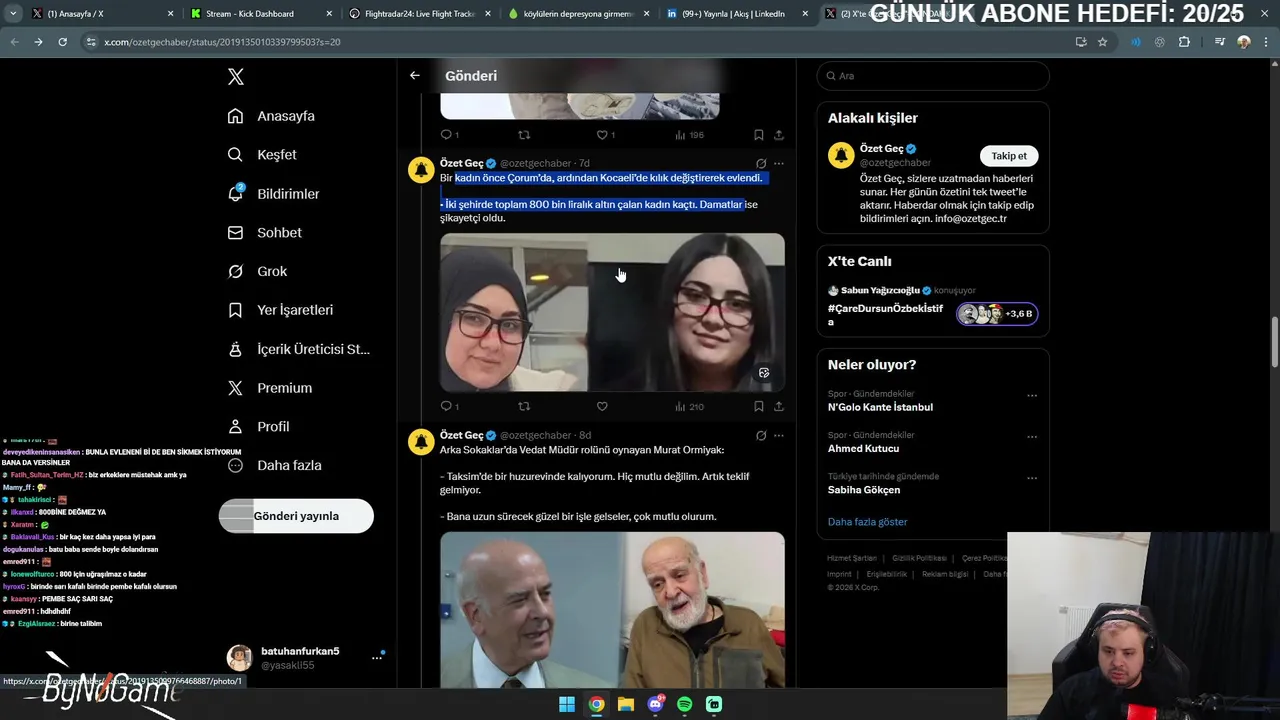1280x720 pixels.
Task: Share the top post with 196 views
Action: (x=779, y=135)
